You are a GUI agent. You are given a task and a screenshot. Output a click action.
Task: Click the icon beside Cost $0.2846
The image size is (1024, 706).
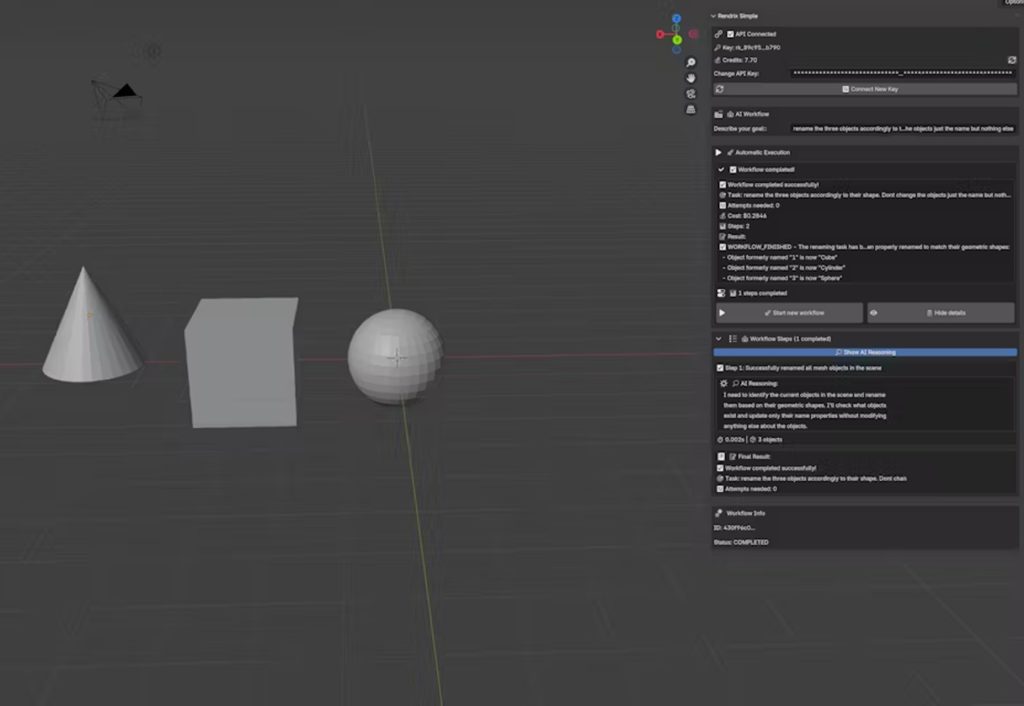click(723, 216)
